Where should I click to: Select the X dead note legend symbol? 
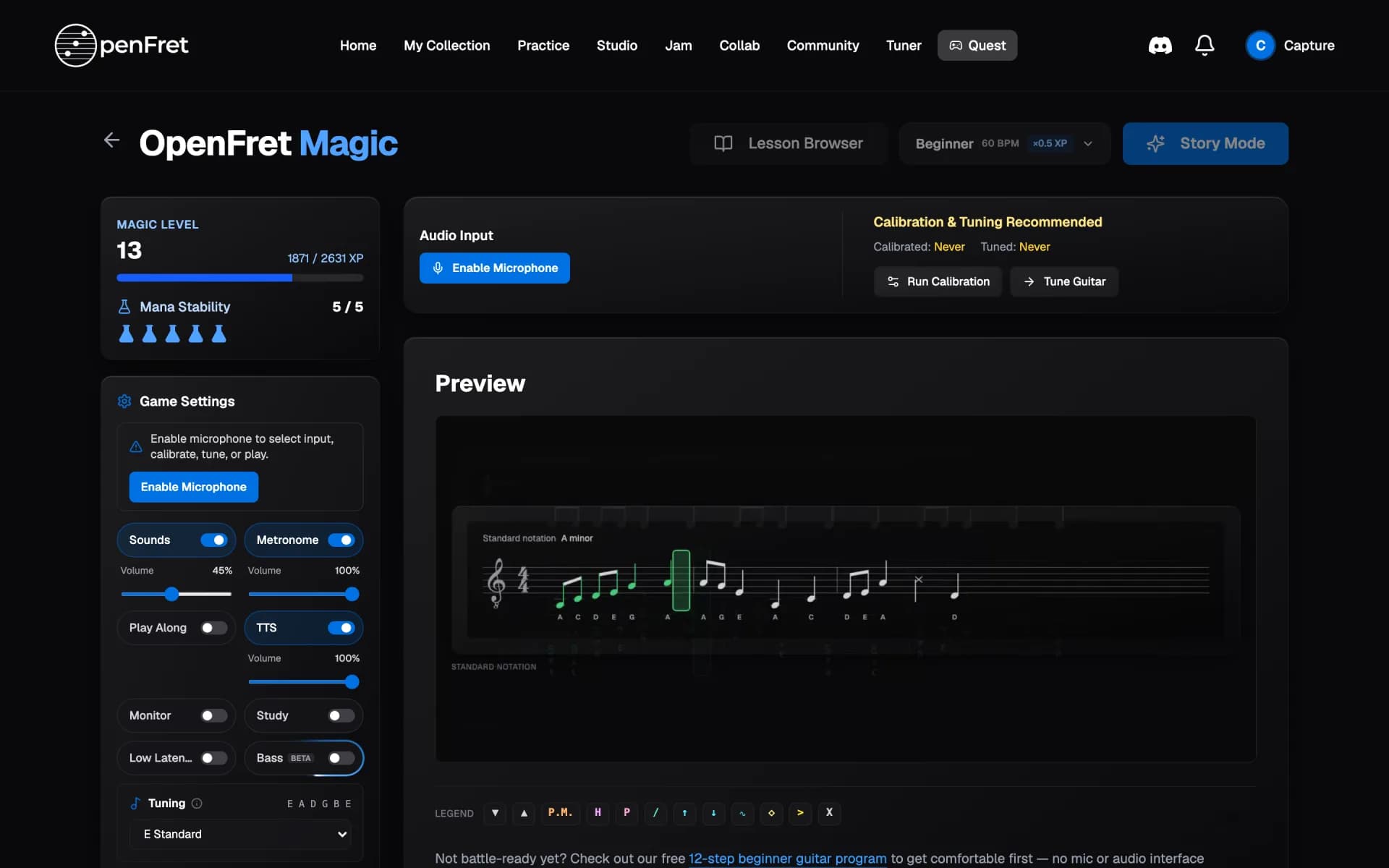click(829, 813)
